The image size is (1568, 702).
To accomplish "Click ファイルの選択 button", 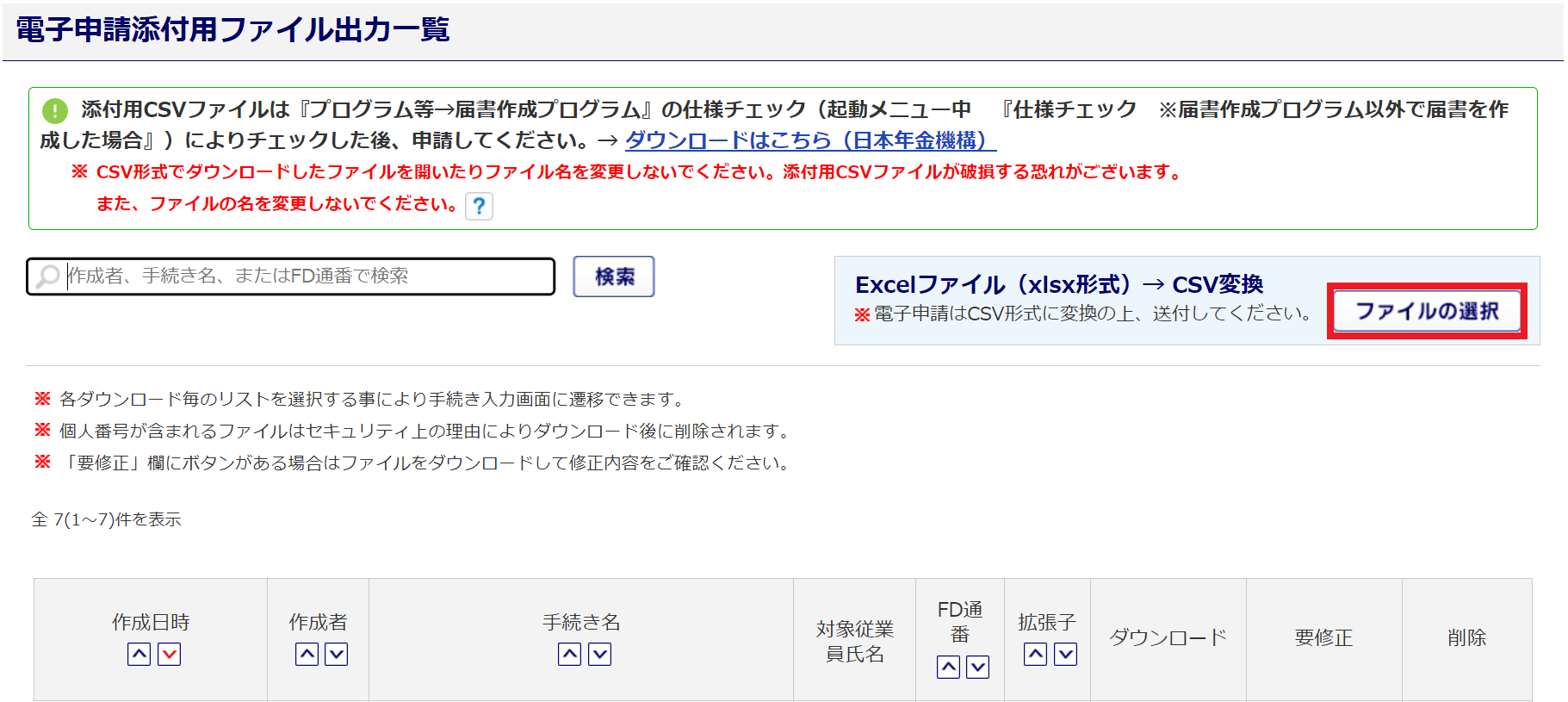I will tap(1427, 311).
